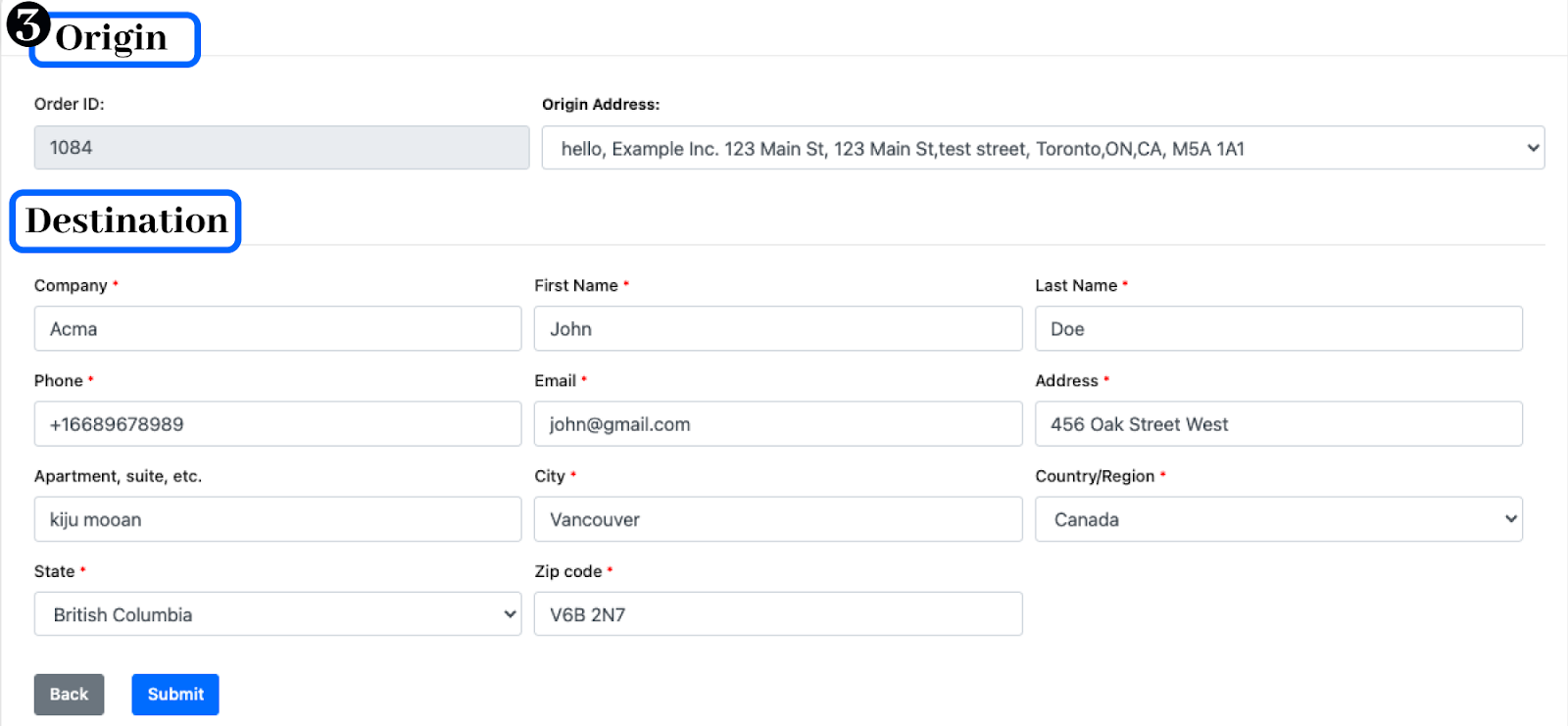The image size is (1568, 726).
Task: Select the First Name input field
Action: [x=777, y=329]
